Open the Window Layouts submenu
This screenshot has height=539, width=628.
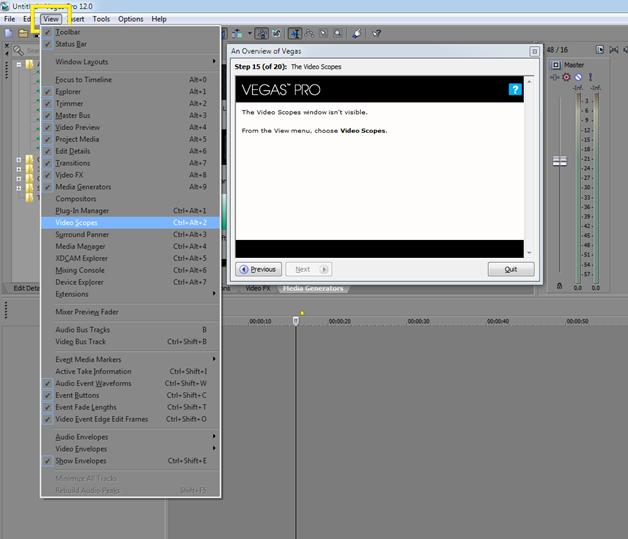[x=130, y=62]
